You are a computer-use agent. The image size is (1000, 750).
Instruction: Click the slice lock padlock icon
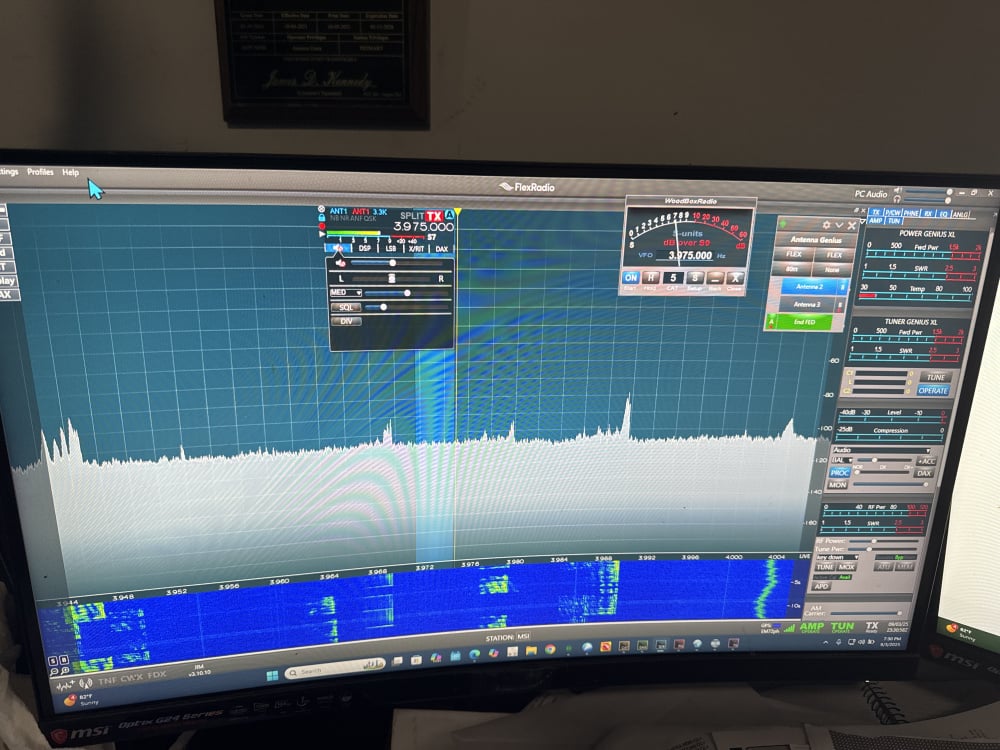click(x=321, y=217)
